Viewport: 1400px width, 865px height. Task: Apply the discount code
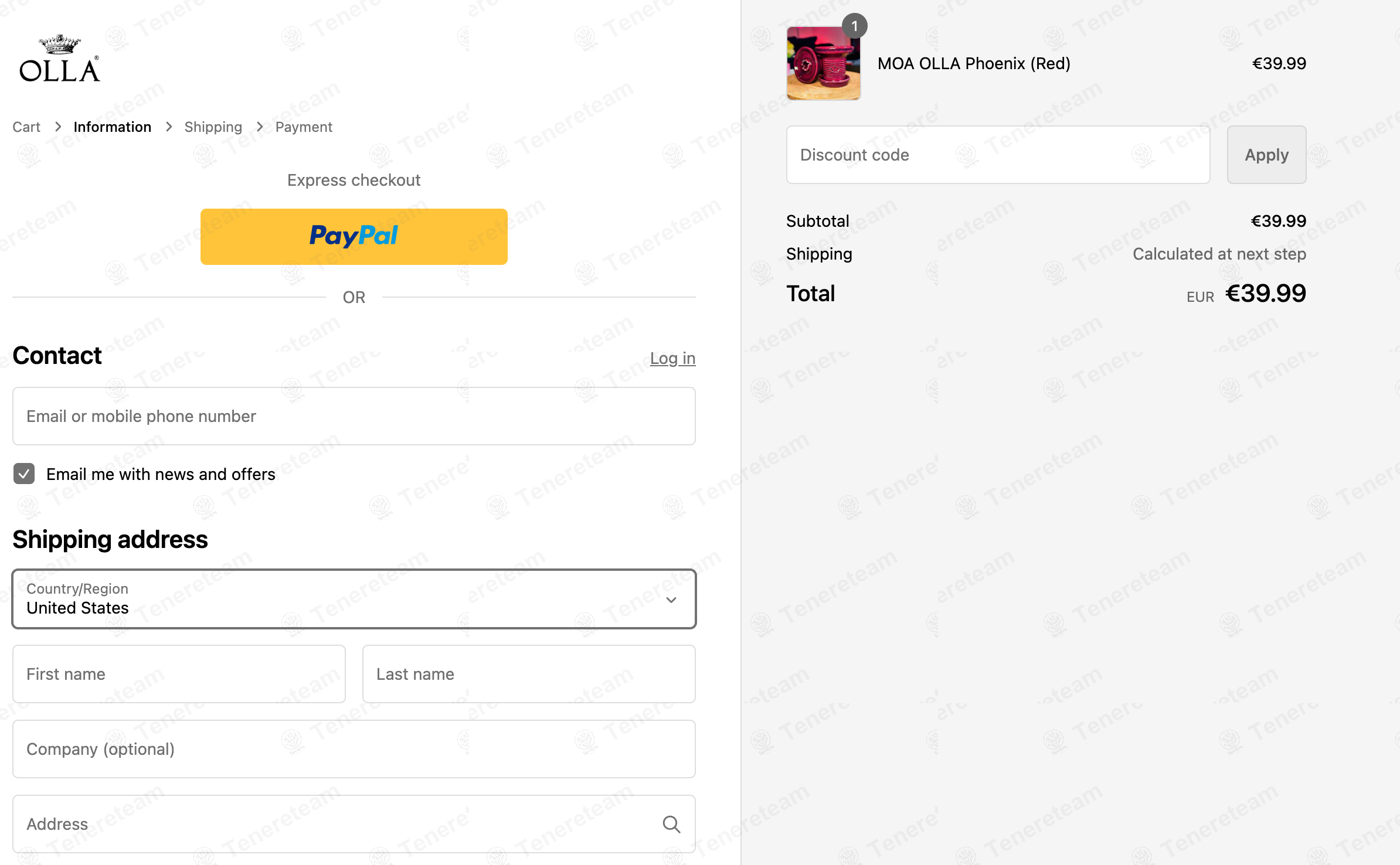click(1266, 155)
